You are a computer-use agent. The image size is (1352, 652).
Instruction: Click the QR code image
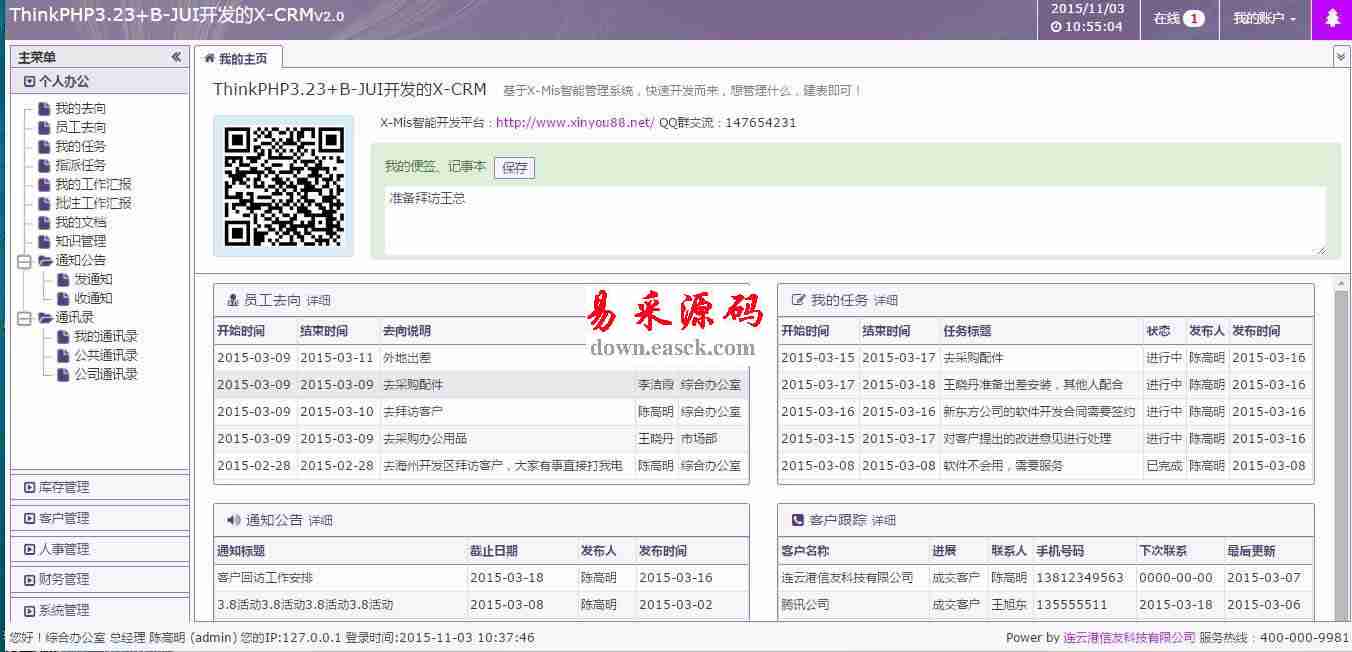[x=284, y=187]
